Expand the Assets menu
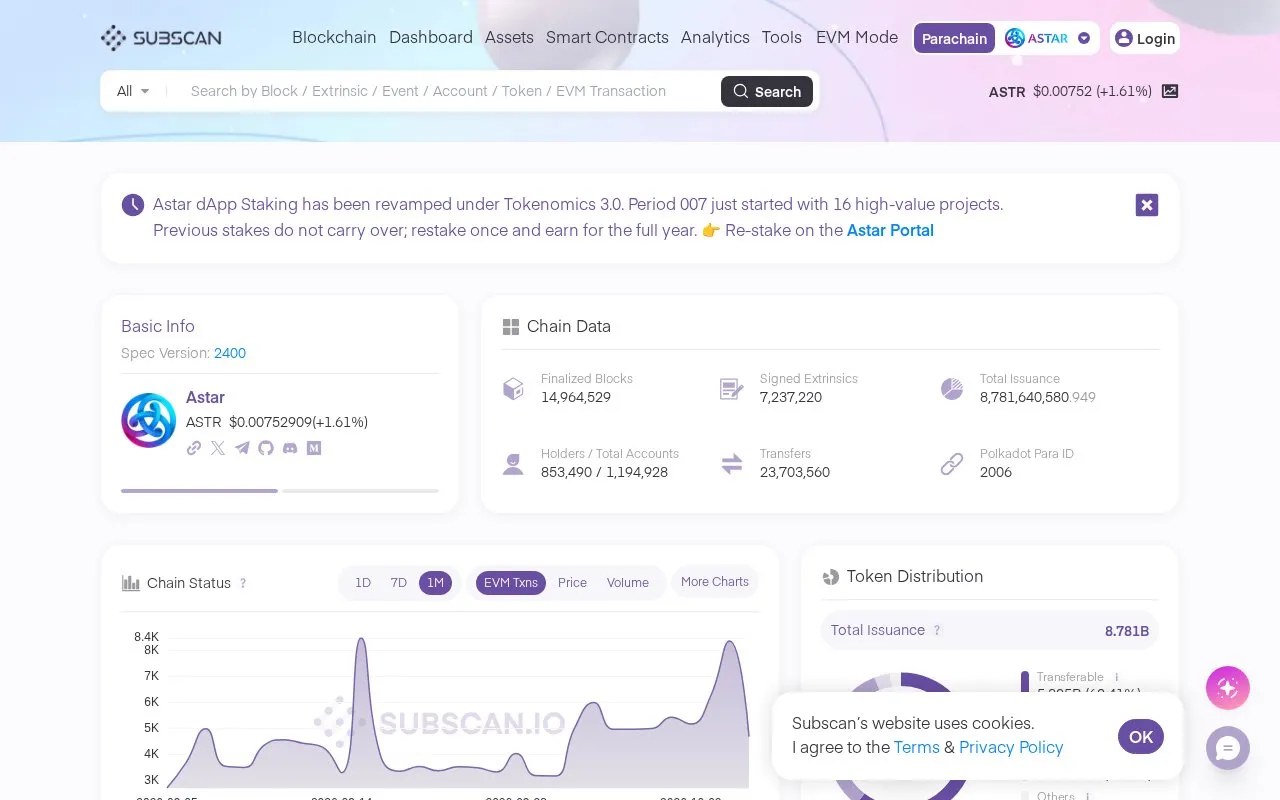The image size is (1280, 800). click(x=509, y=37)
